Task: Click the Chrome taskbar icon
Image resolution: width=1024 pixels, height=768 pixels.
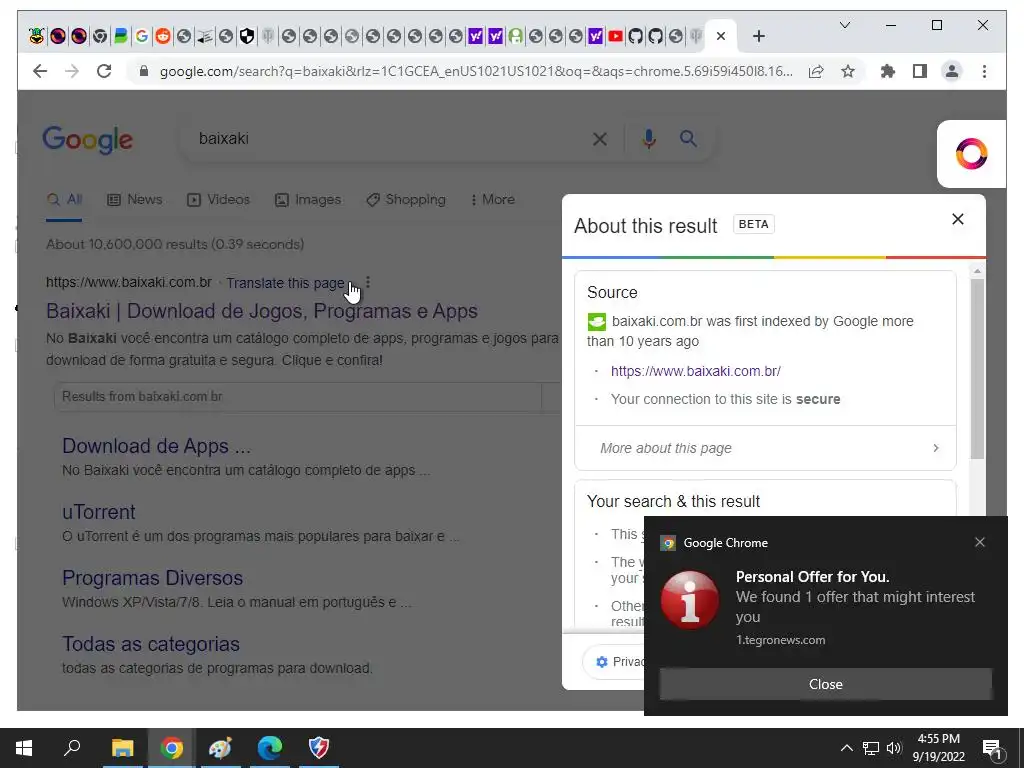Action: (x=171, y=748)
